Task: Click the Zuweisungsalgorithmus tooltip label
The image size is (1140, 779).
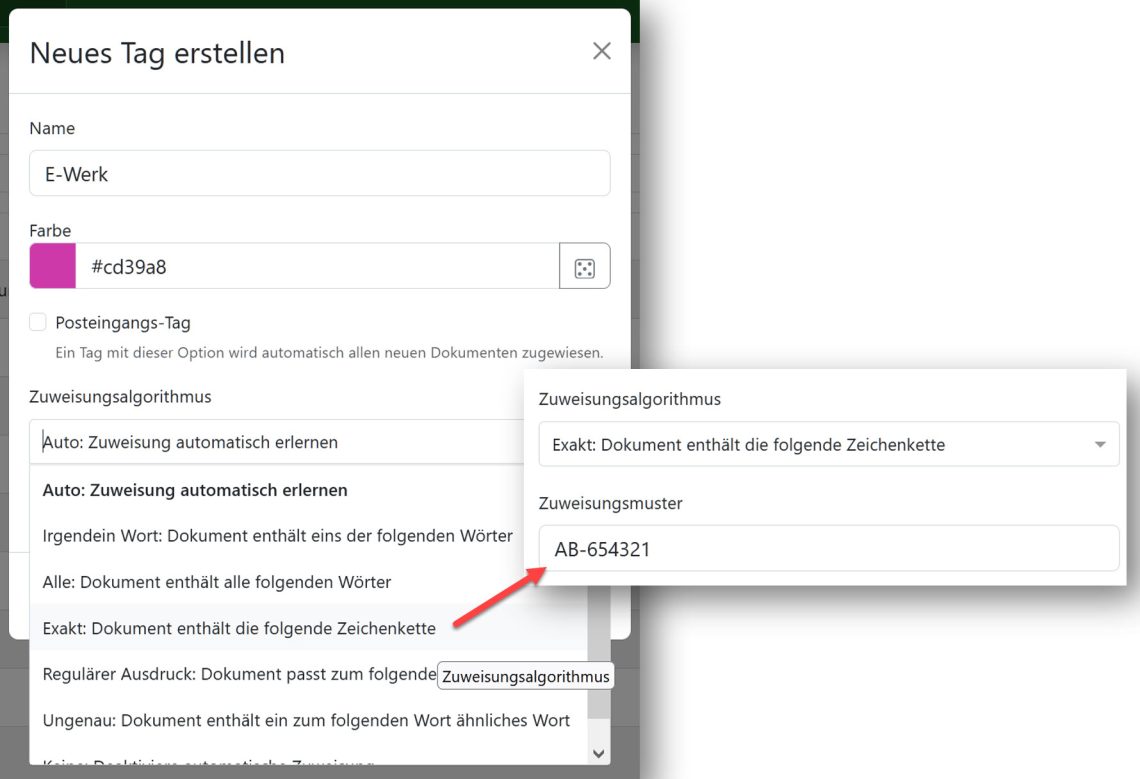Action: tap(526, 676)
